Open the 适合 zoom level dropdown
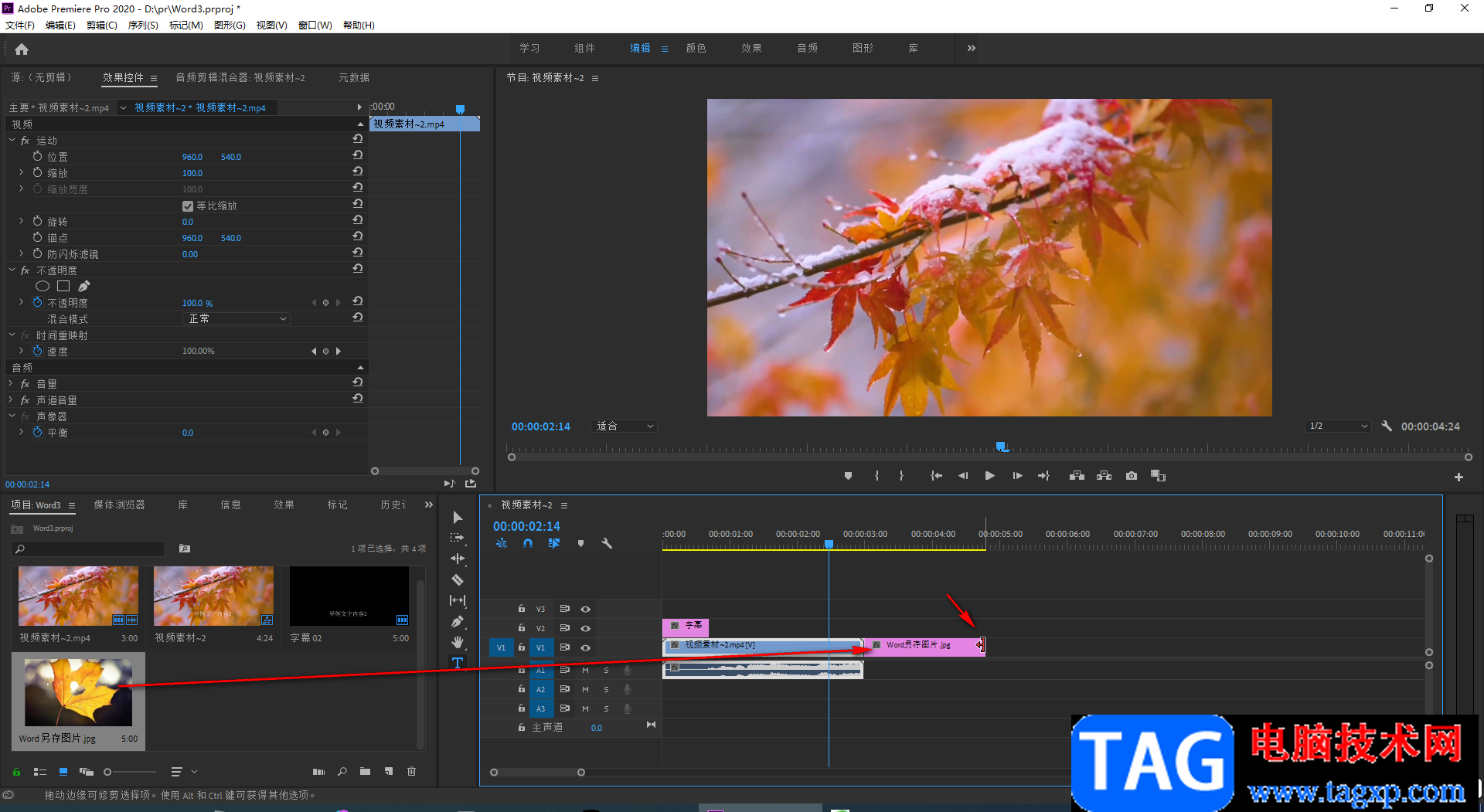The height and width of the screenshot is (812, 1484). click(x=625, y=426)
